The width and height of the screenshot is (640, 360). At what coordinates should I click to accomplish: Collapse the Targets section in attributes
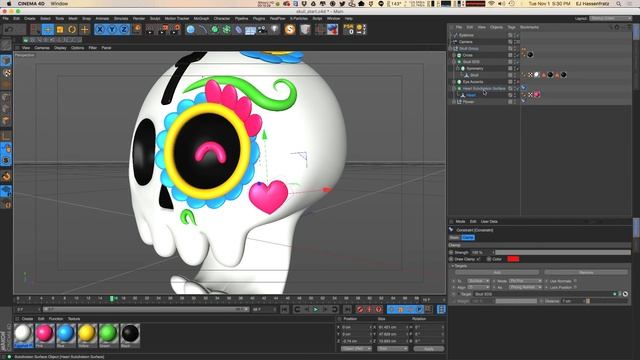pos(452,266)
